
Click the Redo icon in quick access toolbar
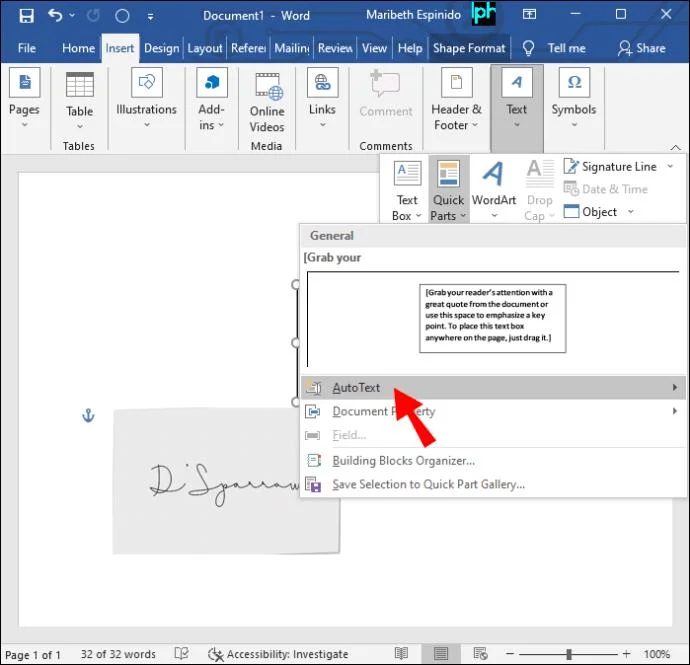point(93,16)
